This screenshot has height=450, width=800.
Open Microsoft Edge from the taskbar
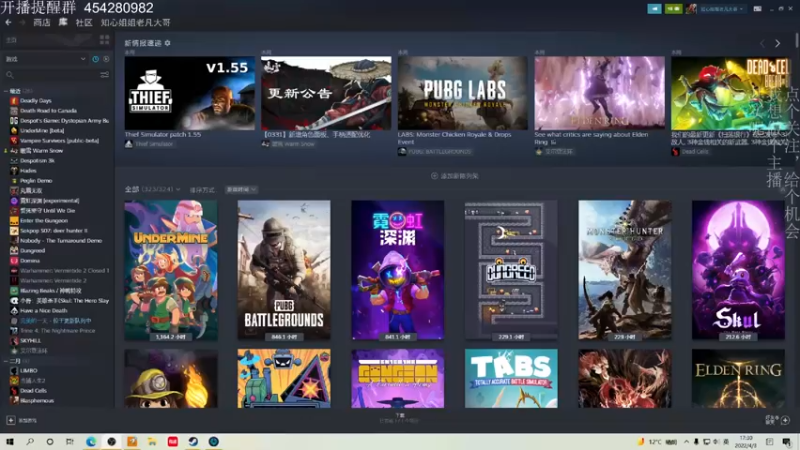point(91,442)
